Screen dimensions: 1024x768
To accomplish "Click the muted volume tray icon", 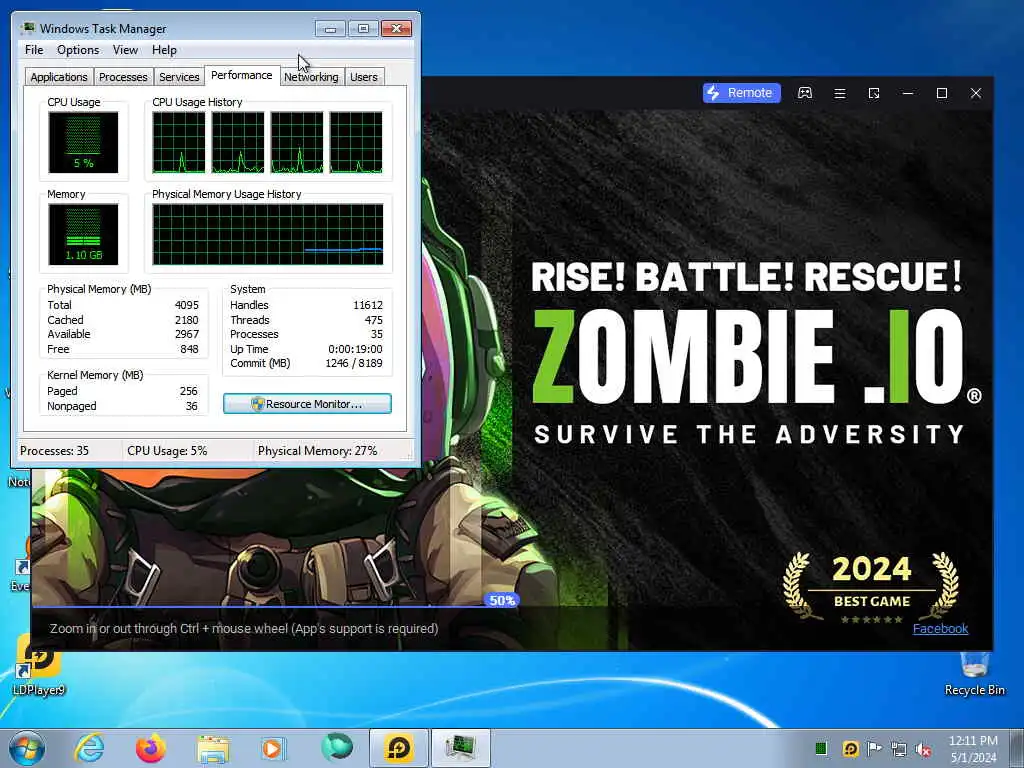I will point(923,750).
